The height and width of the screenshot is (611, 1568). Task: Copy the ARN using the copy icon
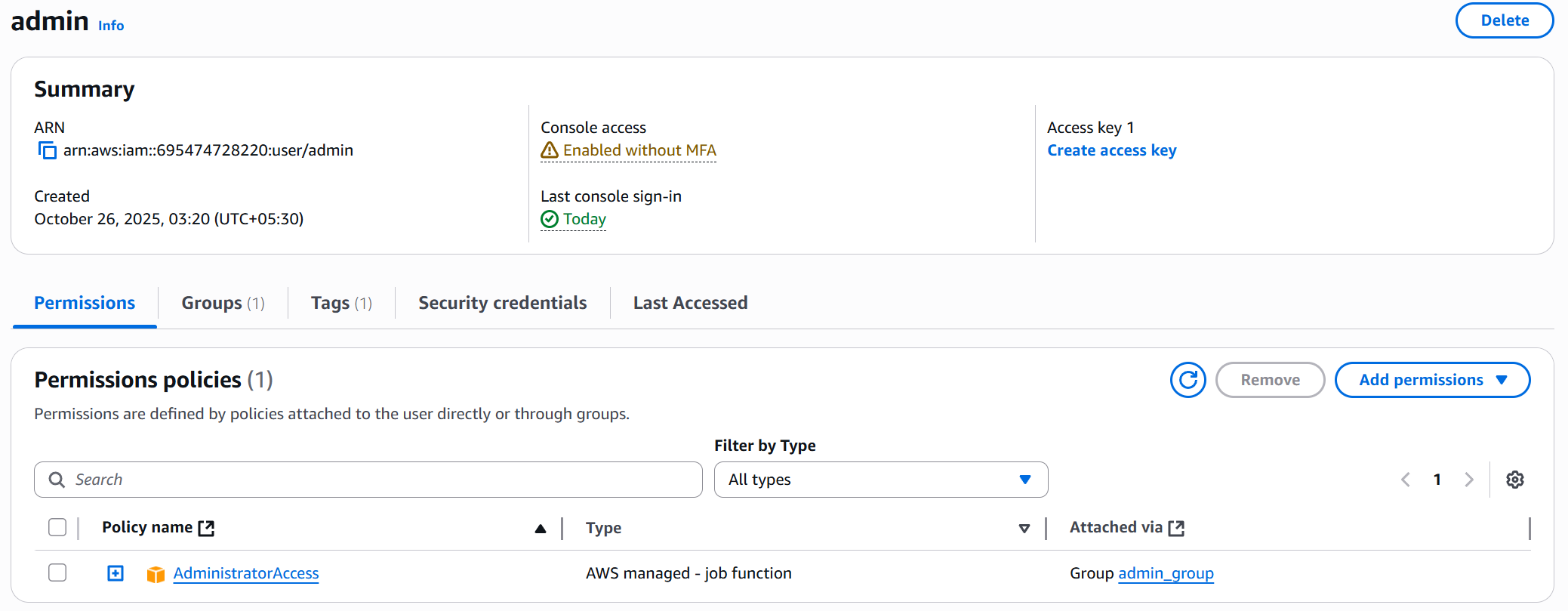click(48, 151)
